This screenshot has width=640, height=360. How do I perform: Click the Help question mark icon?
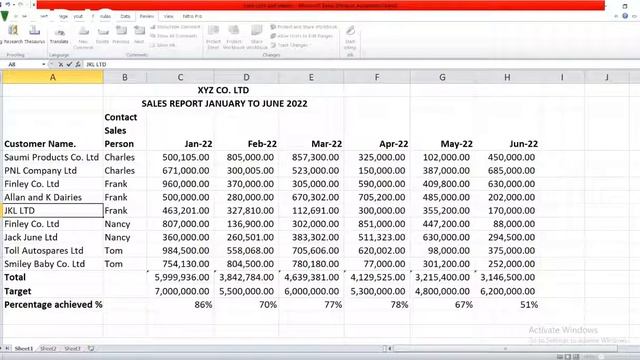[x=625, y=16]
